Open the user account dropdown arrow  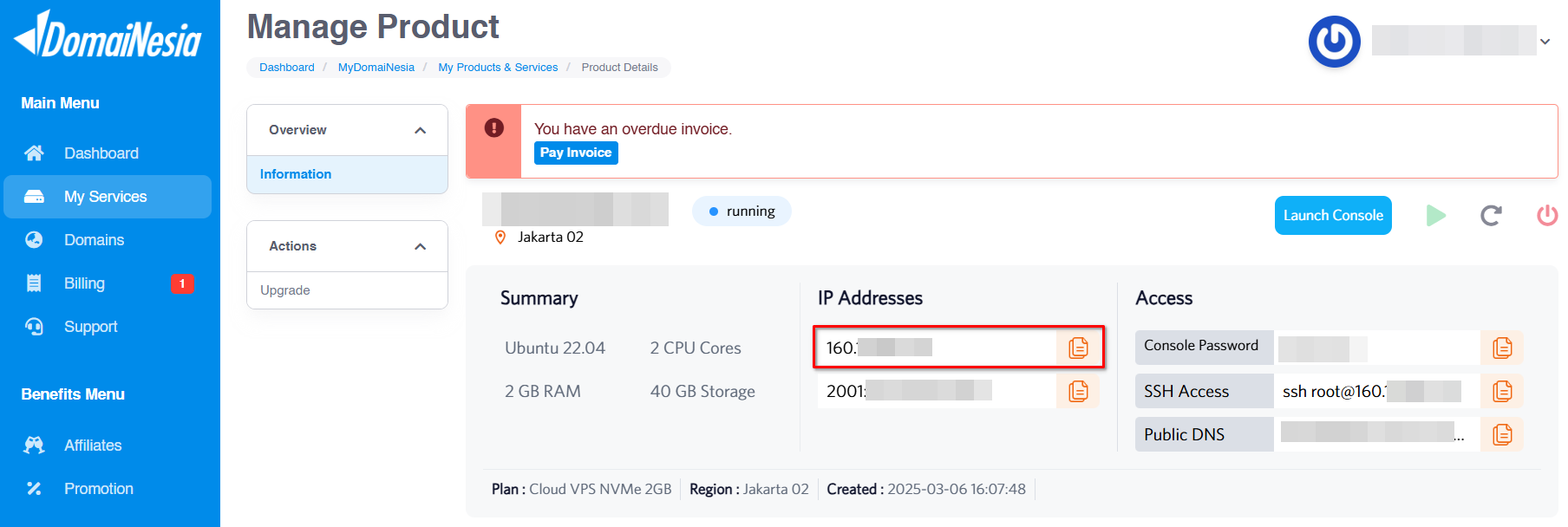1545,42
